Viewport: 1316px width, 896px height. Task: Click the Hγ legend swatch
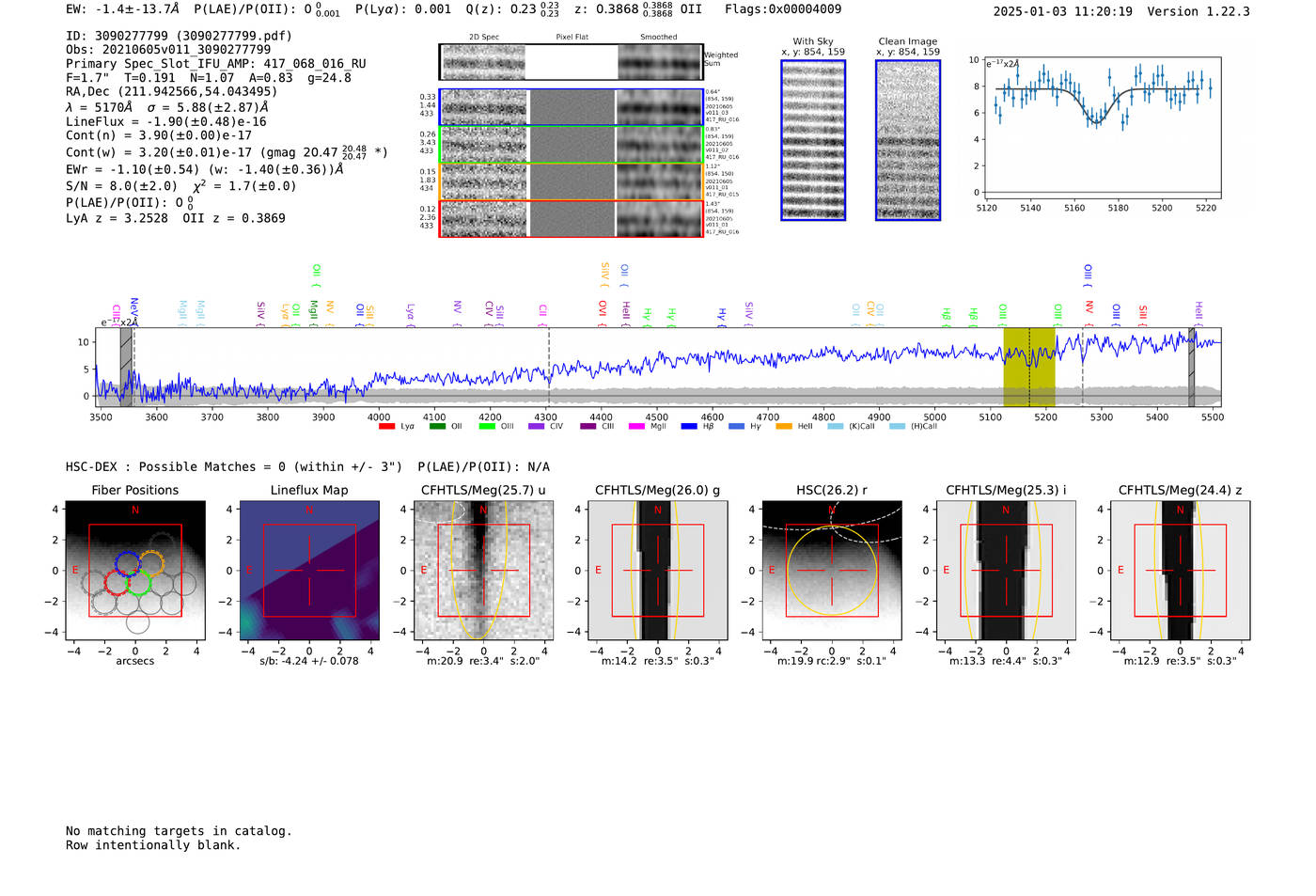tap(736, 426)
